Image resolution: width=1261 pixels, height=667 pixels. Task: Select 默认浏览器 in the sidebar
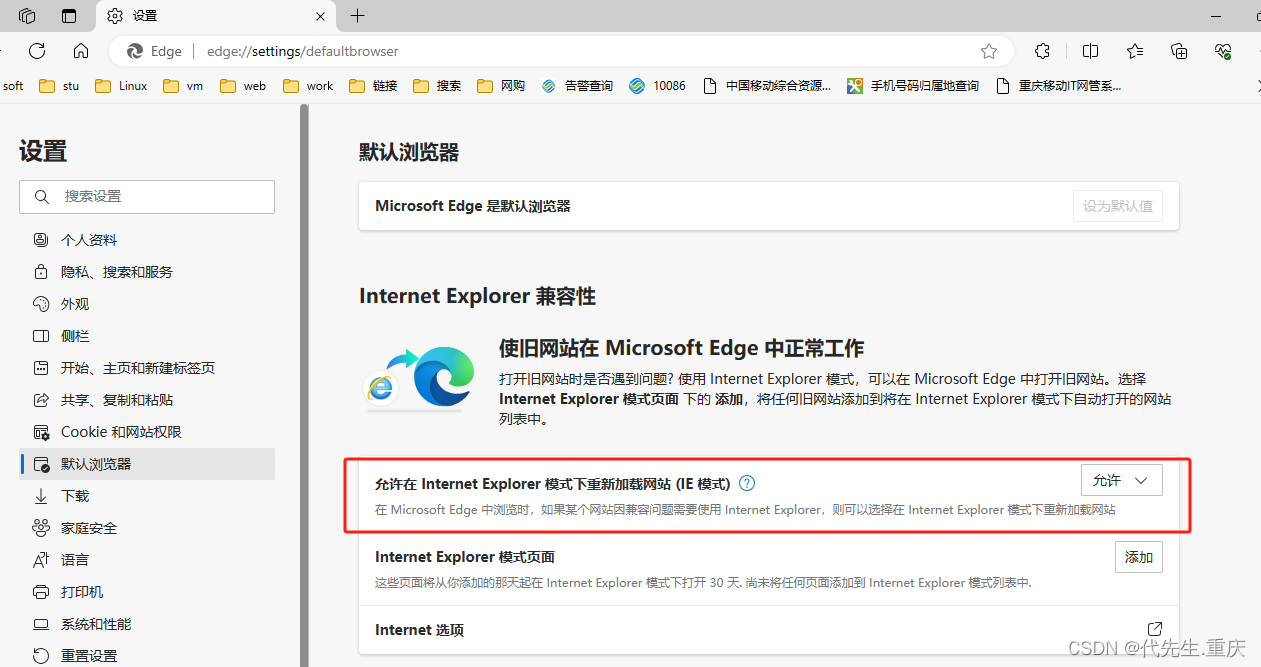pyautogui.click(x=147, y=464)
